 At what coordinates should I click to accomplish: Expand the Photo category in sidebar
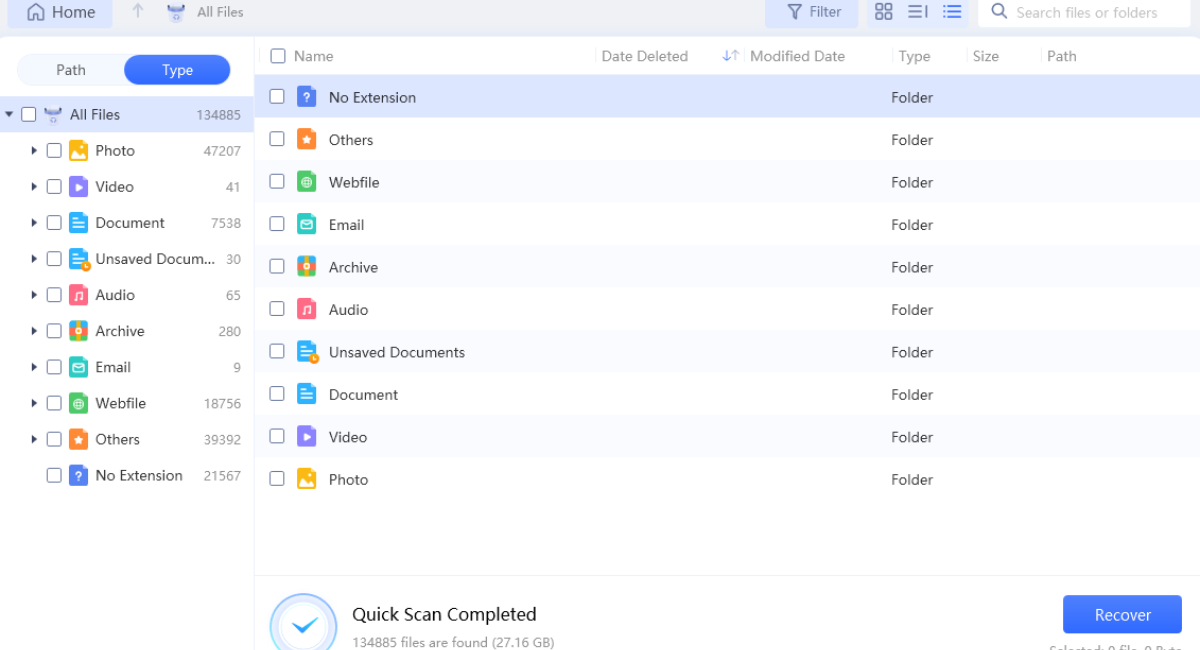(34, 151)
